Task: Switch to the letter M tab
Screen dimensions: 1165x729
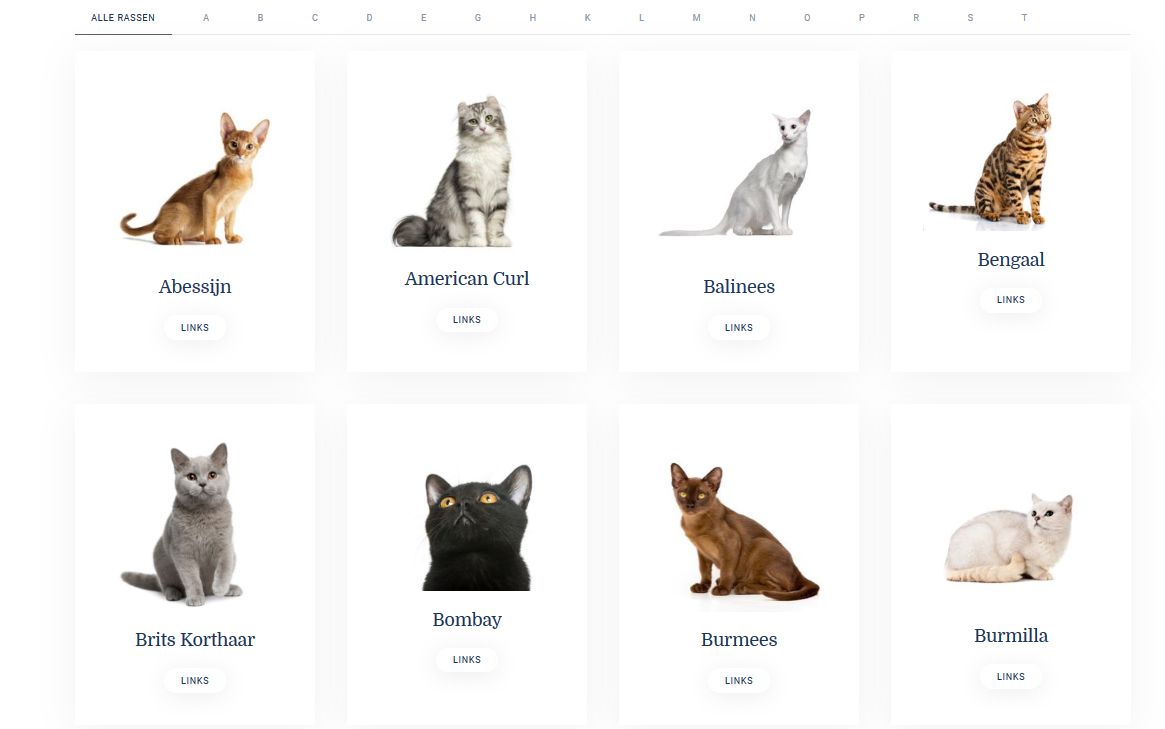Action: [696, 18]
